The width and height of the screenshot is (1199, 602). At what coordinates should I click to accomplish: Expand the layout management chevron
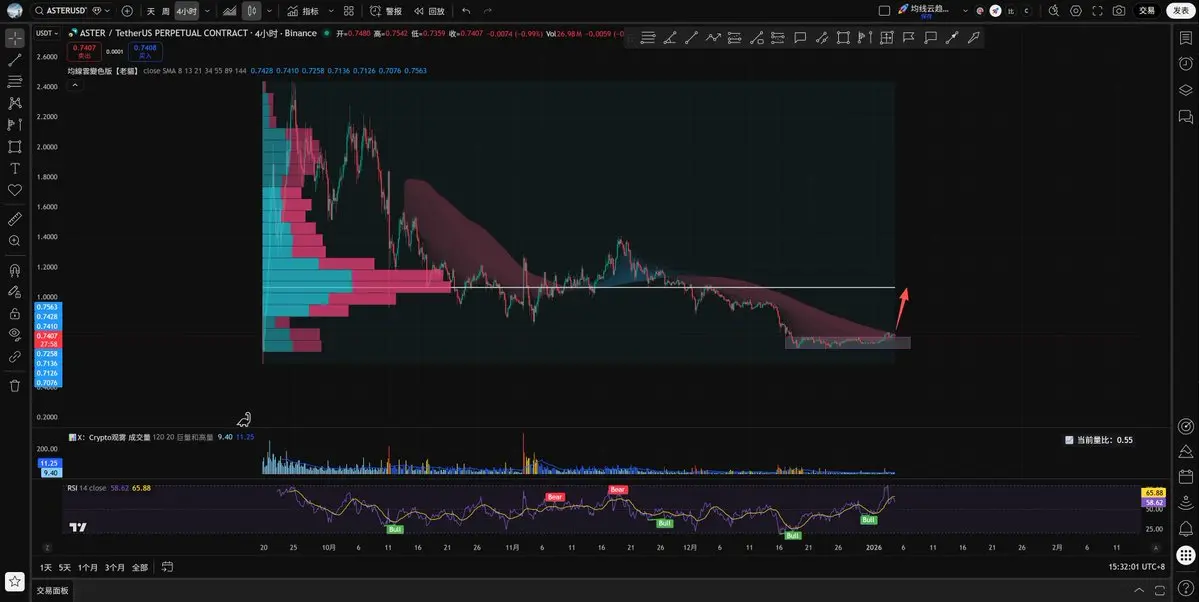tap(965, 11)
